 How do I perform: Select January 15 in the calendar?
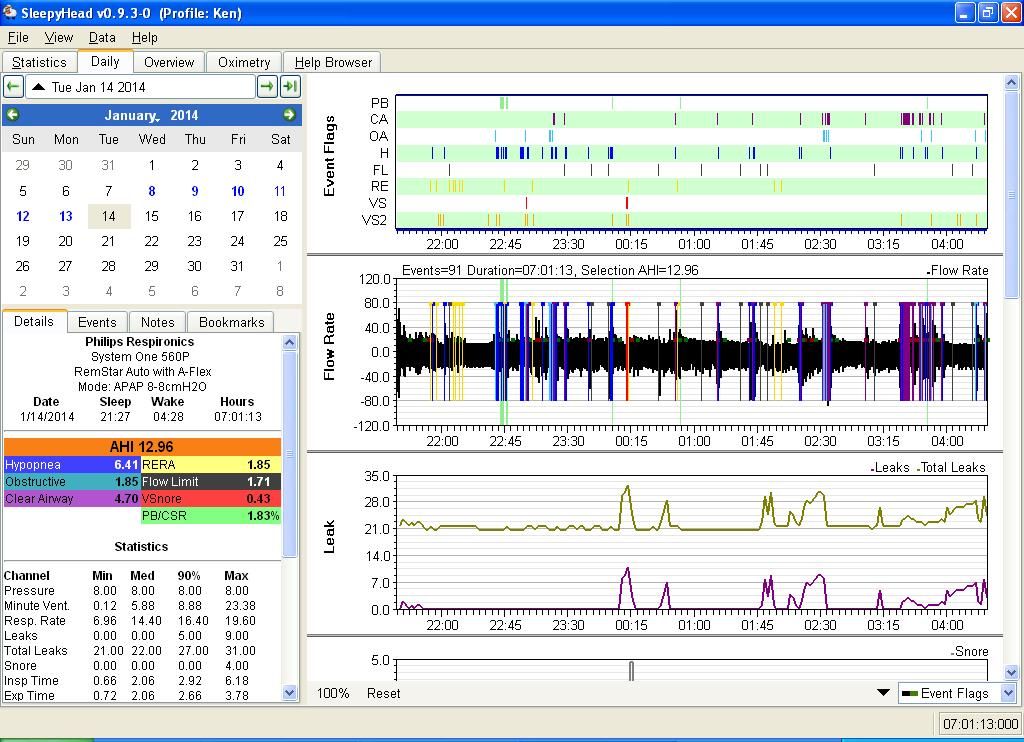pyautogui.click(x=152, y=216)
